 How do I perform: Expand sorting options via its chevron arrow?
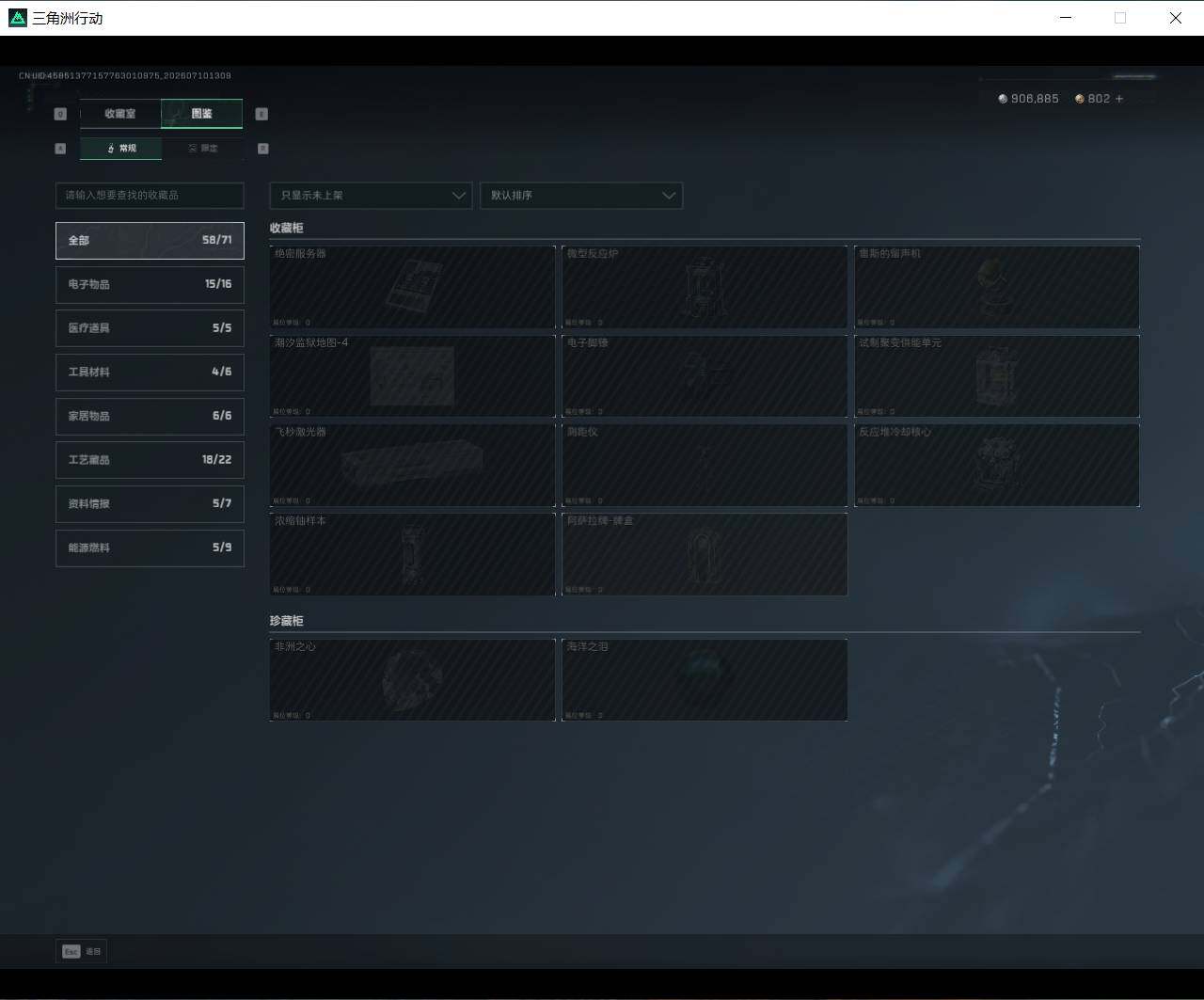pyautogui.click(x=669, y=196)
